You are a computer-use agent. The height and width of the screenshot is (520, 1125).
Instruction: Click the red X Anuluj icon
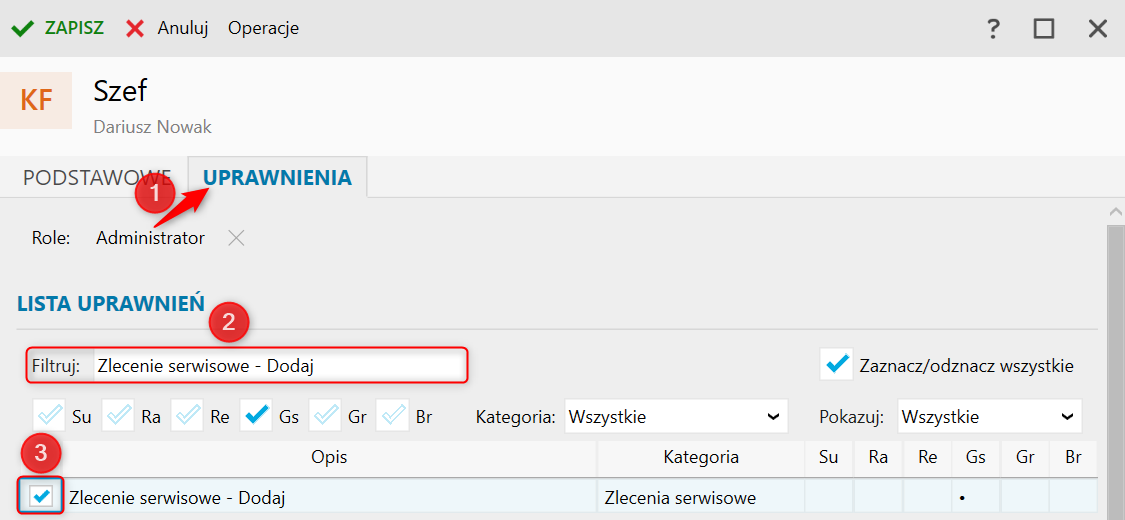tap(135, 28)
